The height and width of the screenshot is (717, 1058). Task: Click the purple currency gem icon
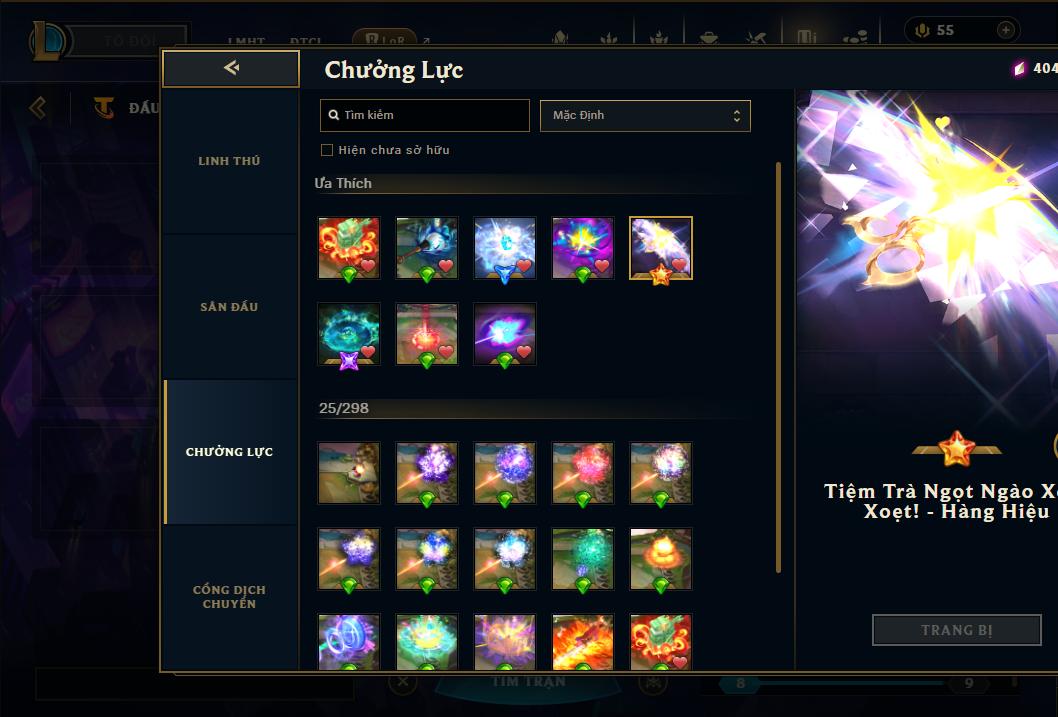tap(1019, 68)
